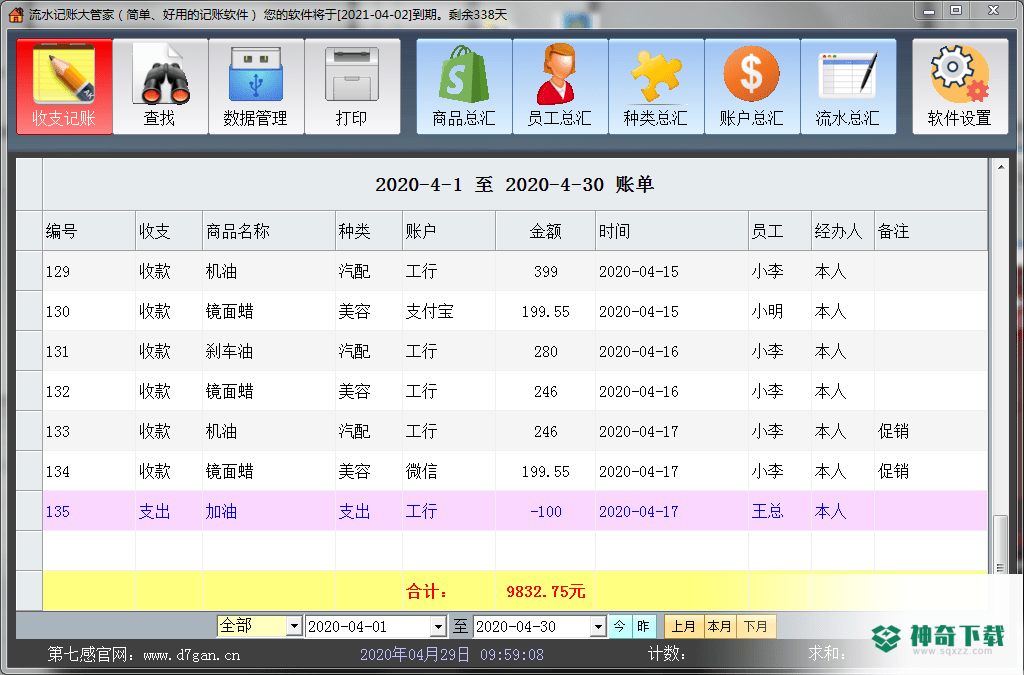Open the end date 2020-04-30 dropdown

click(x=598, y=627)
